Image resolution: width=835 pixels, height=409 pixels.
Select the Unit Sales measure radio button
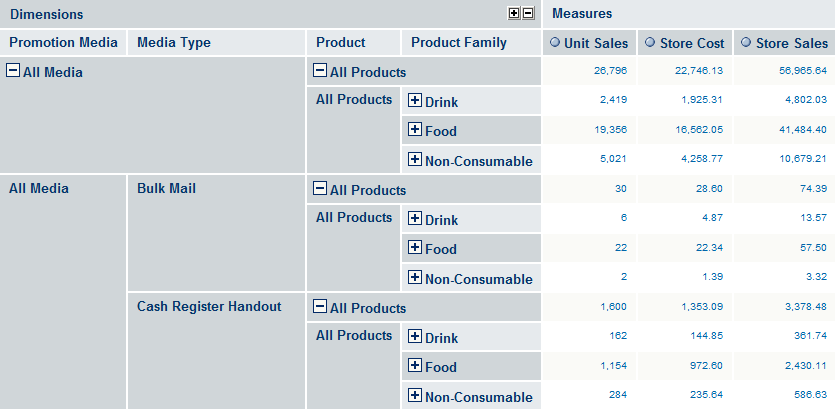[555, 42]
